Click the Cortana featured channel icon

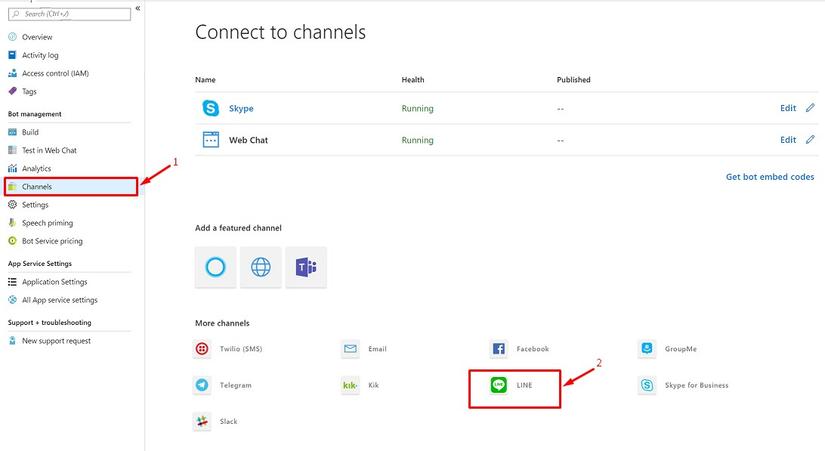[x=215, y=267]
